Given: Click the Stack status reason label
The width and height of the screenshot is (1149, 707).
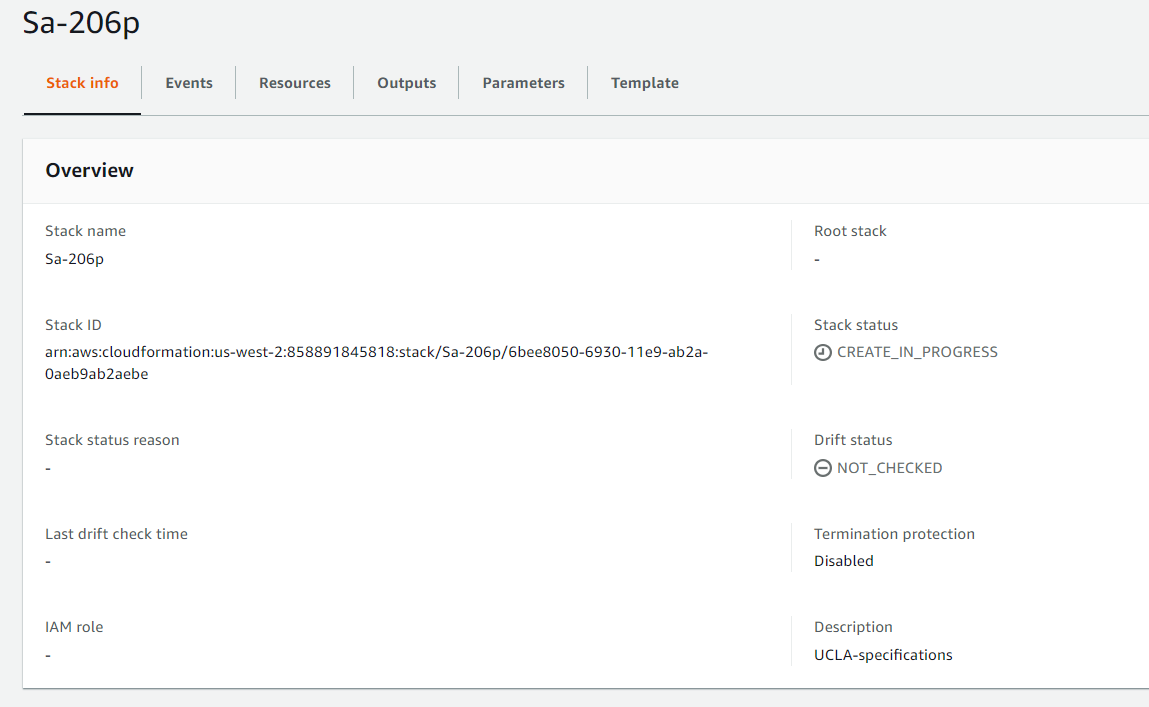Looking at the screenshot, I should 112,440.
